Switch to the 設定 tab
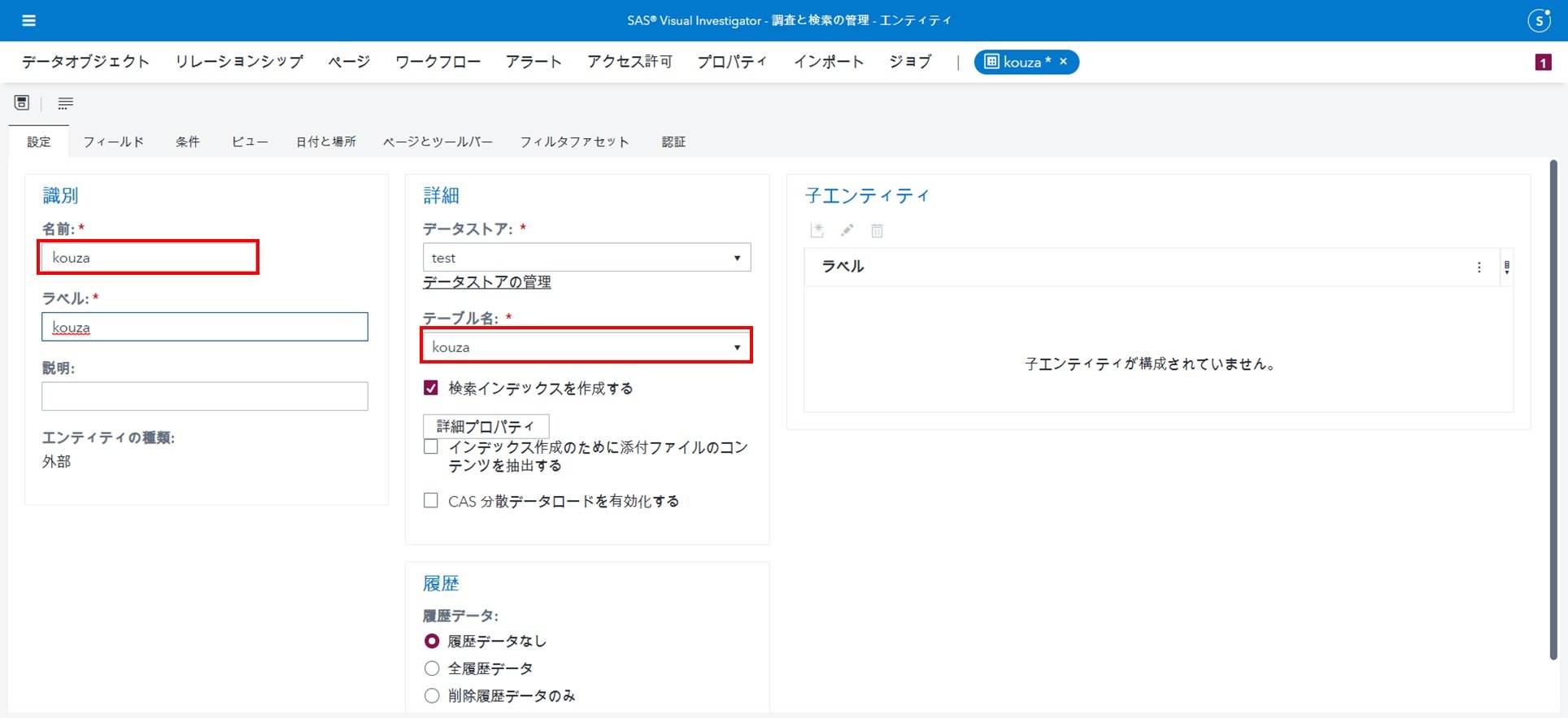The height and width of the screenshot is (718, 1568). pos(38,141)
